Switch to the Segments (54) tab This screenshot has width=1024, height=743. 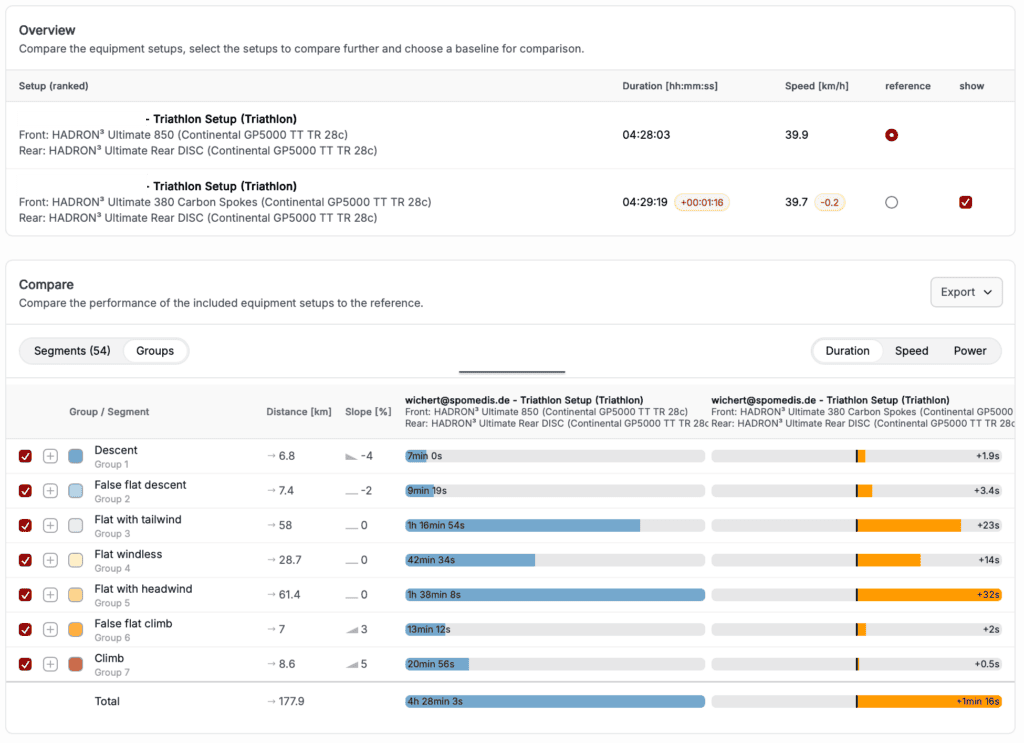tap(72, 351)
